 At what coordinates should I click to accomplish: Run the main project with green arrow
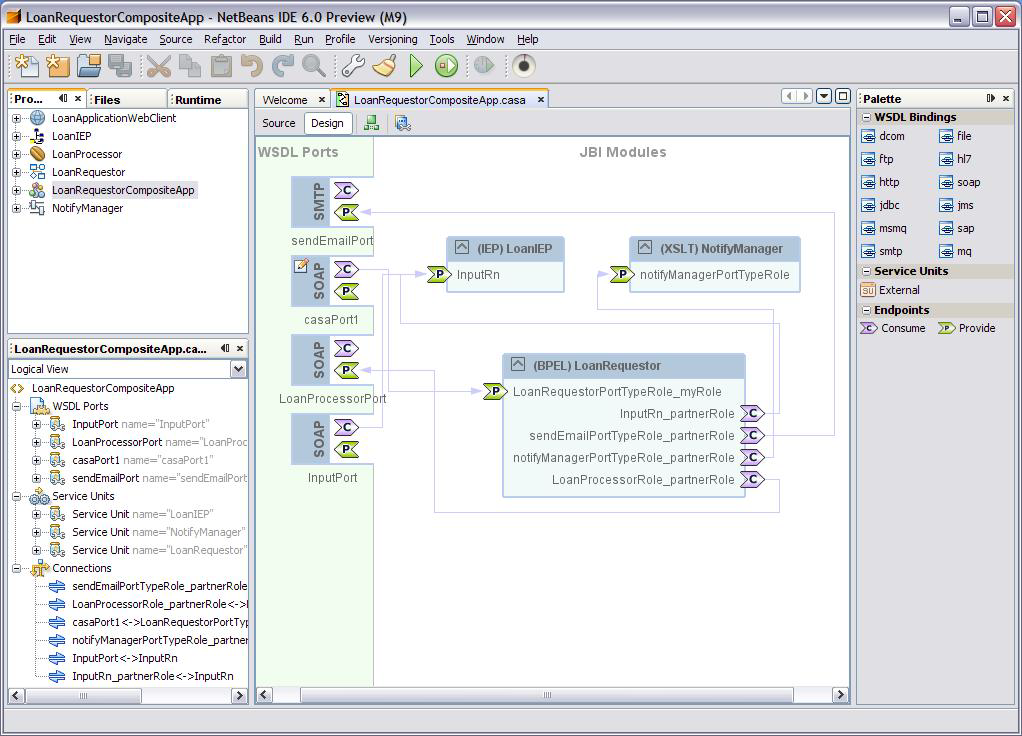point(416,66)
